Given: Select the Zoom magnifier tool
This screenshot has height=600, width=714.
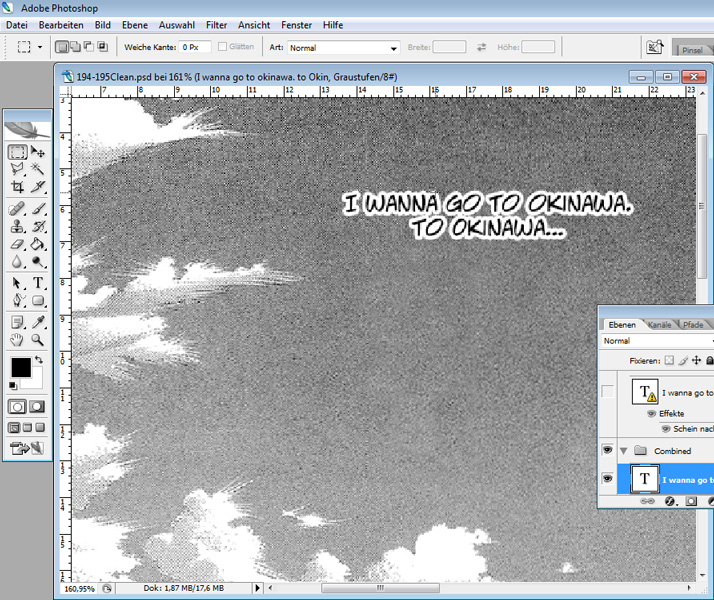Looking at the screenshot, I should (x=38, y=340).
